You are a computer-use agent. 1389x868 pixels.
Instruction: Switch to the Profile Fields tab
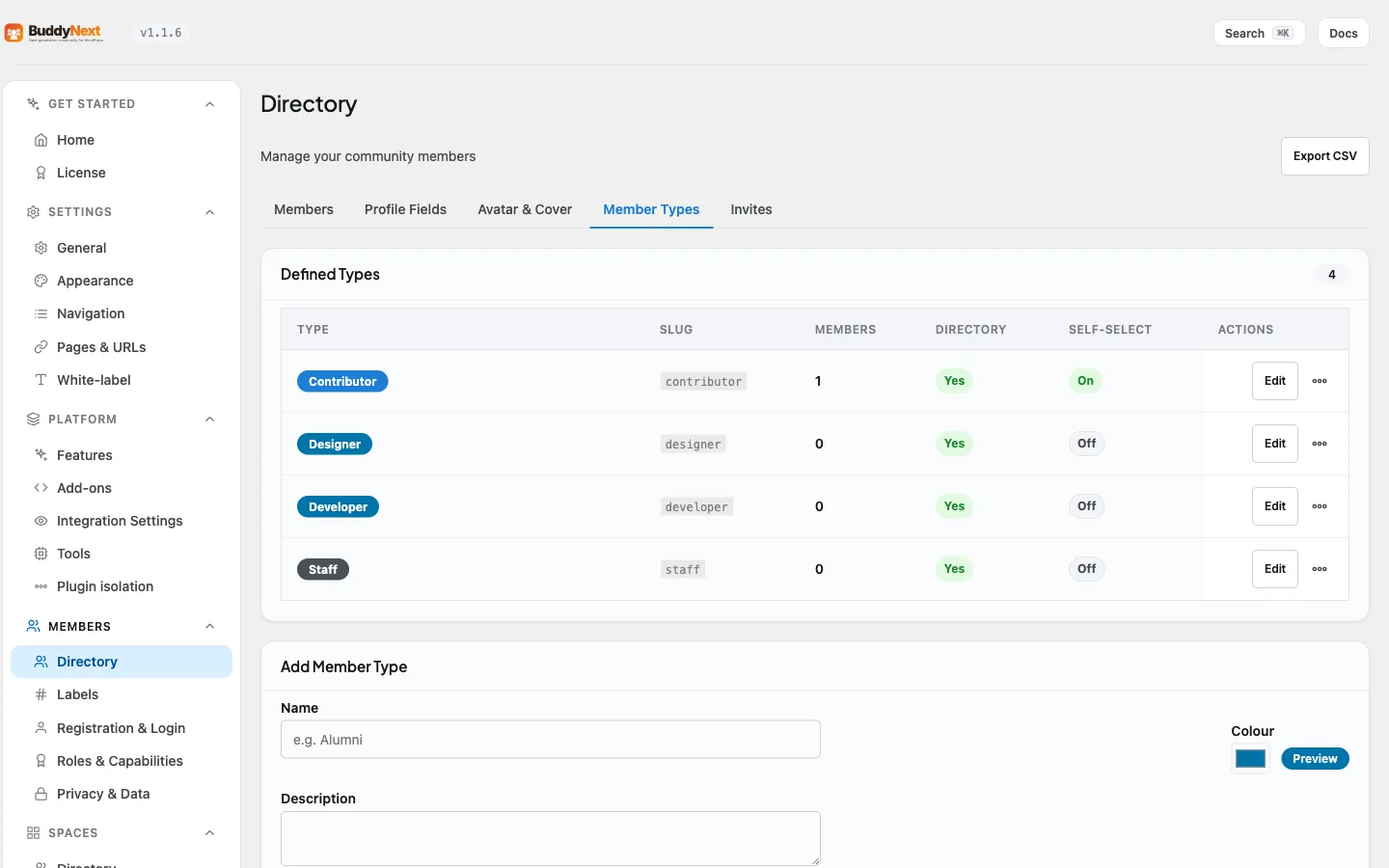pos(405,209)
